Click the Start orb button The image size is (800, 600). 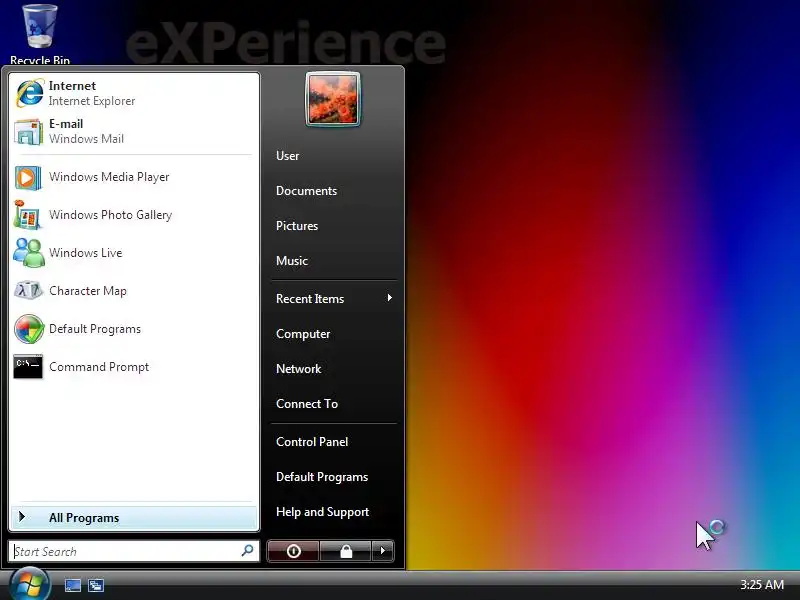coord(30,584)
